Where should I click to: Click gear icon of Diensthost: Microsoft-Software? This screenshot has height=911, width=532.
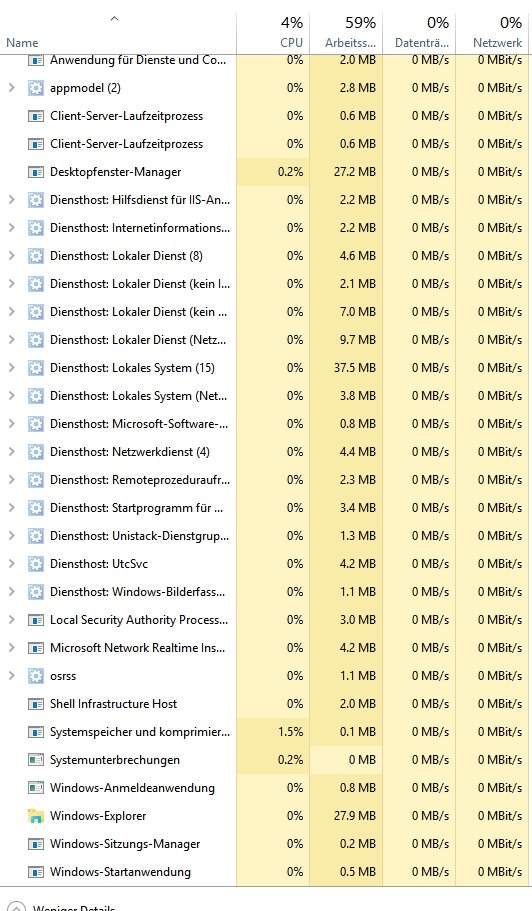(36, 424)
